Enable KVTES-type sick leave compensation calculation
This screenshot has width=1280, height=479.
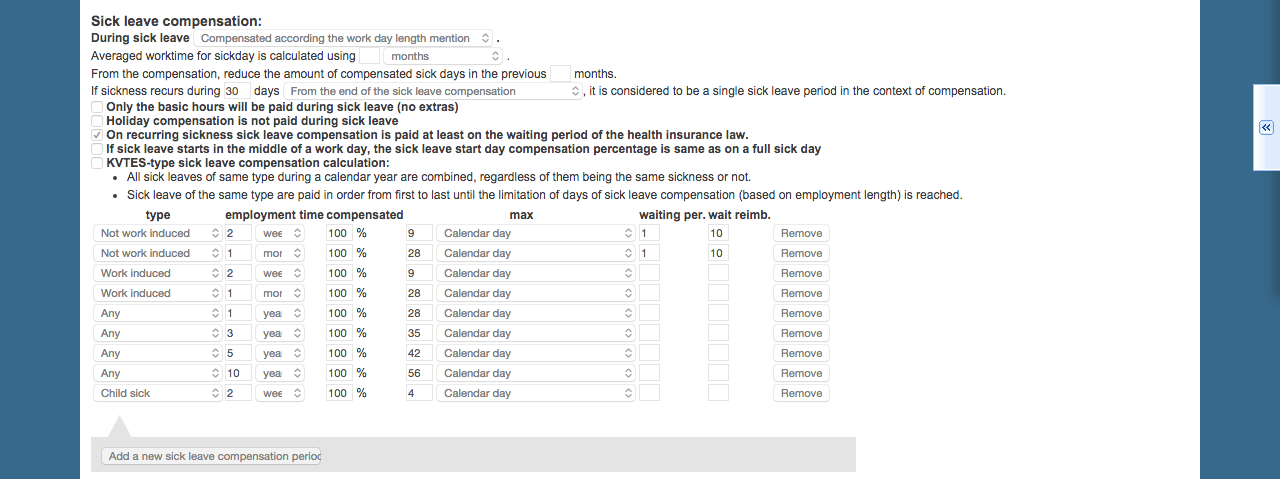pos(97,163)
